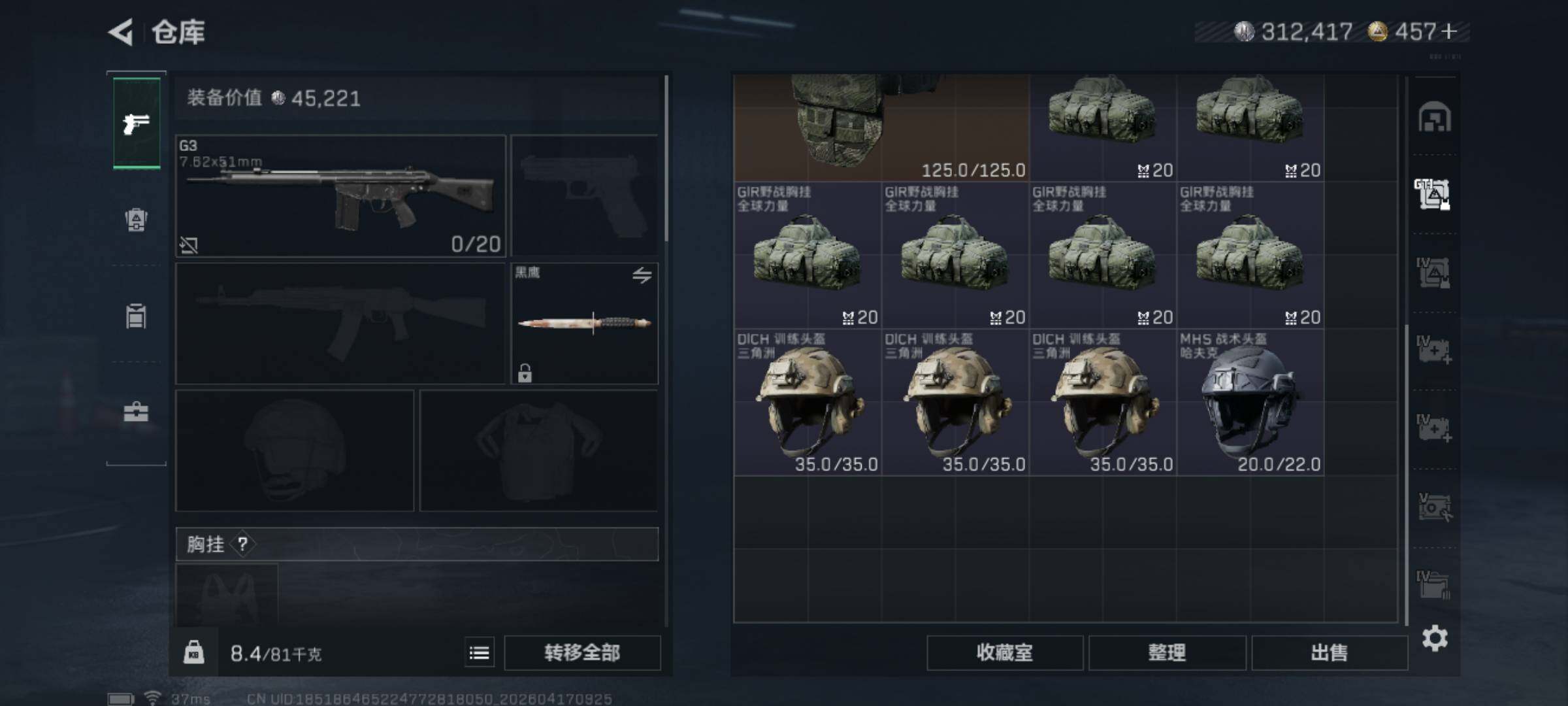
Task: Select the weapons pistol tab in the sidebar
Action: [137, 123]
